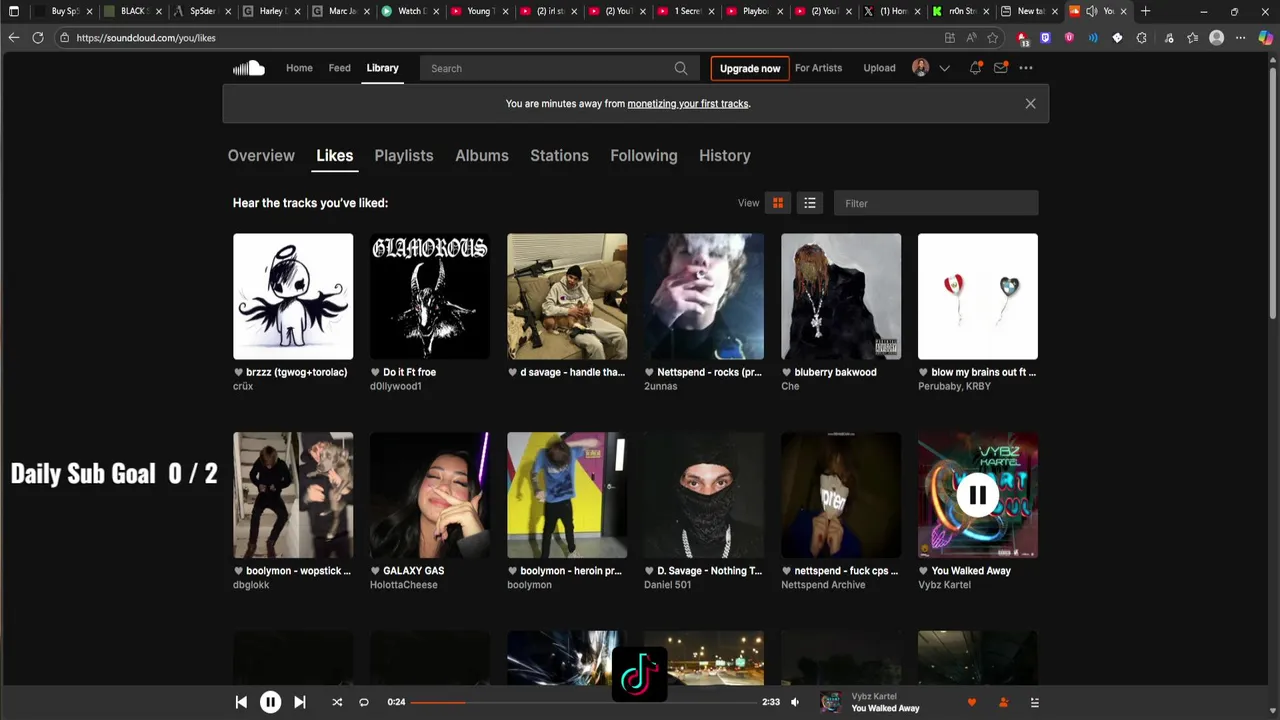1280x720 pixels.
Task: Click the SoundCloud logo
Action: [249, 68]
